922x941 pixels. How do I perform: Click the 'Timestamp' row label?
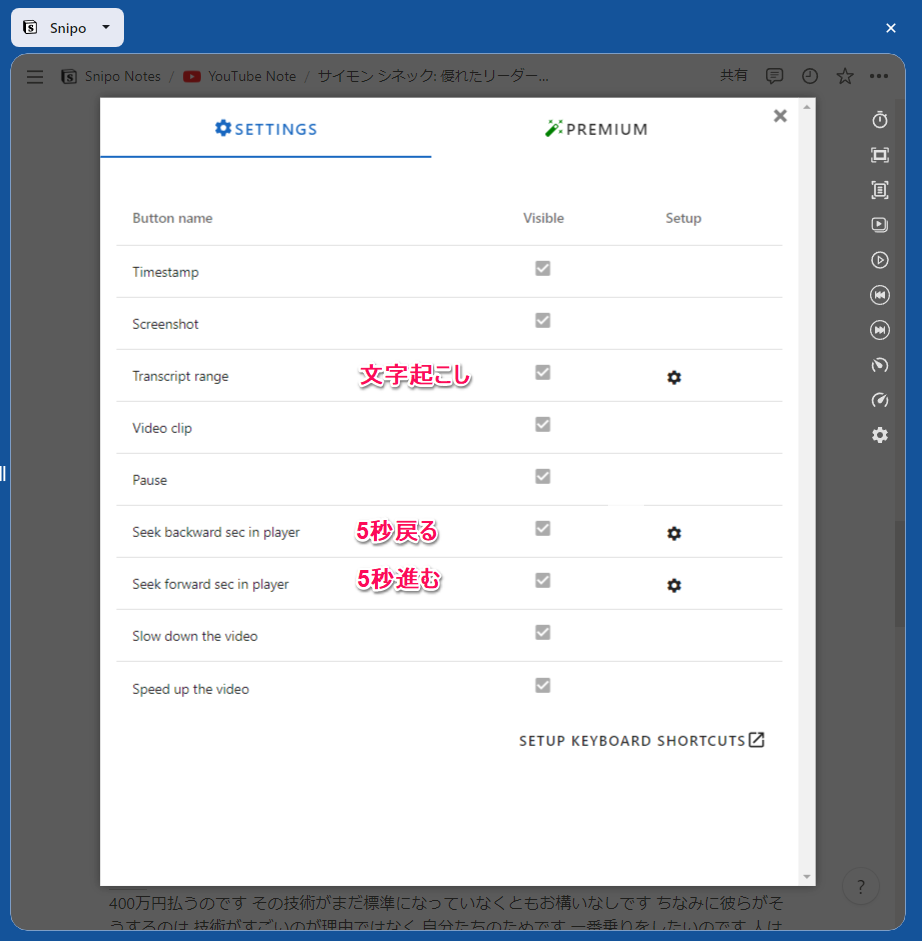pyautogui.click(x=166, y=272)
